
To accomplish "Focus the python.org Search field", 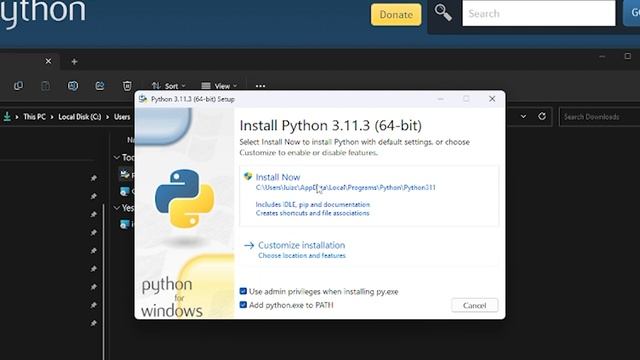I will point(538,13).
